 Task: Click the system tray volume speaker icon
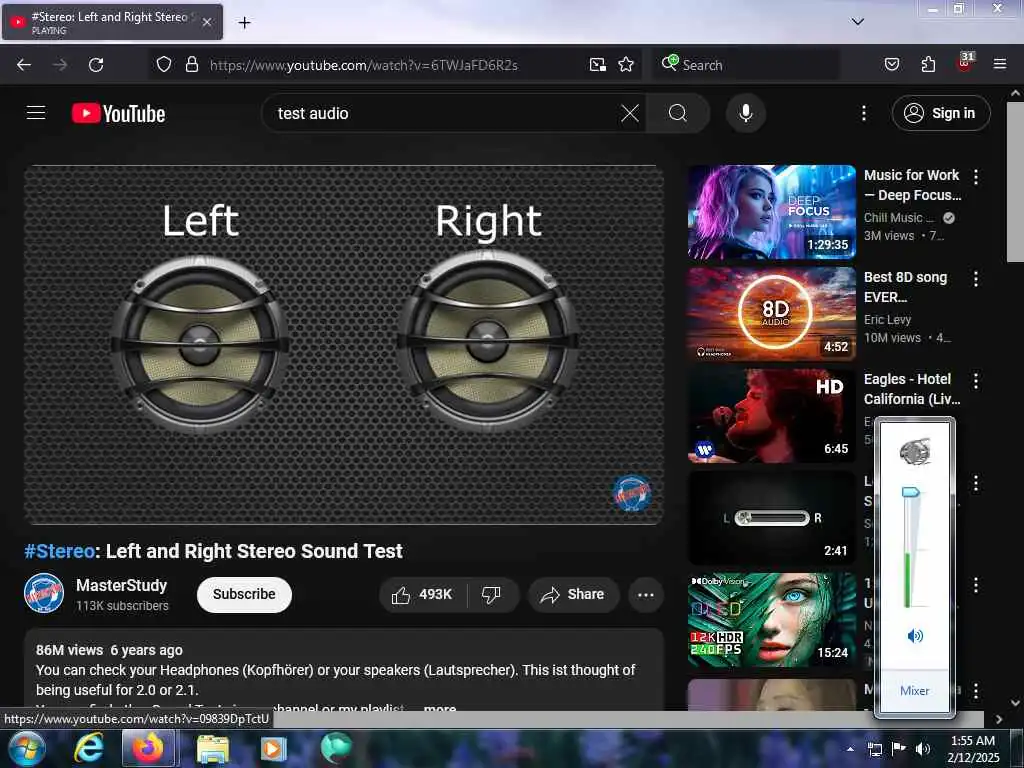923,749
